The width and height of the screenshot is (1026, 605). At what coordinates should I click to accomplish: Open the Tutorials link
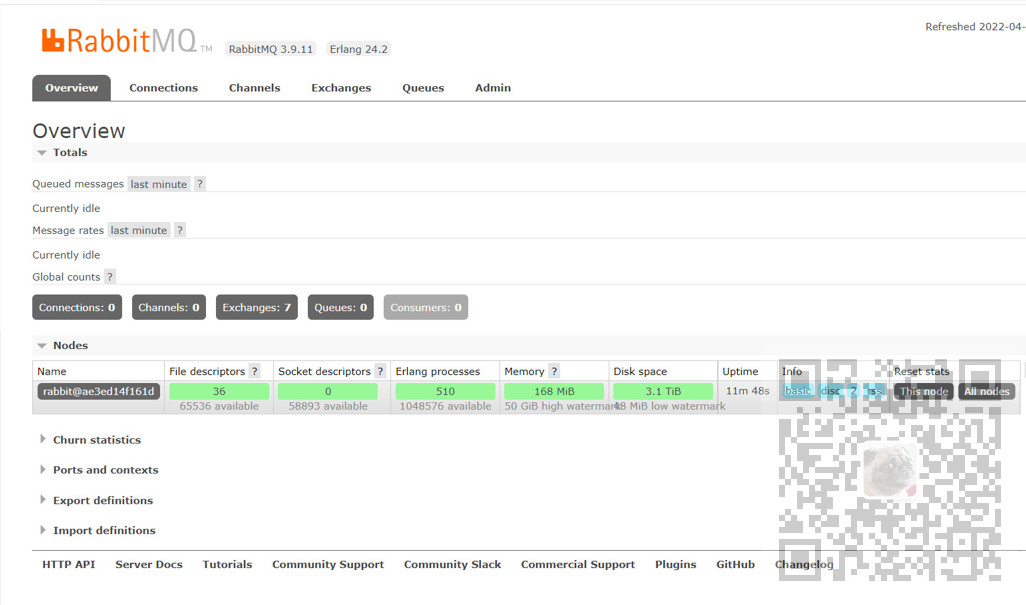click(227, 564)
